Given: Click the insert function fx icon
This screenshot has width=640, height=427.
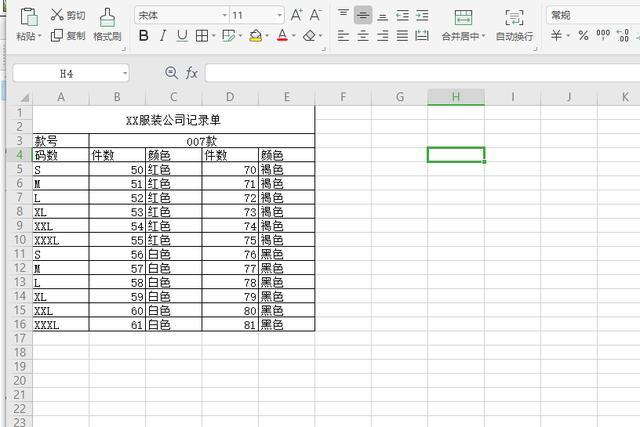Looking at the screenshot, I should (x=192, y=73).
